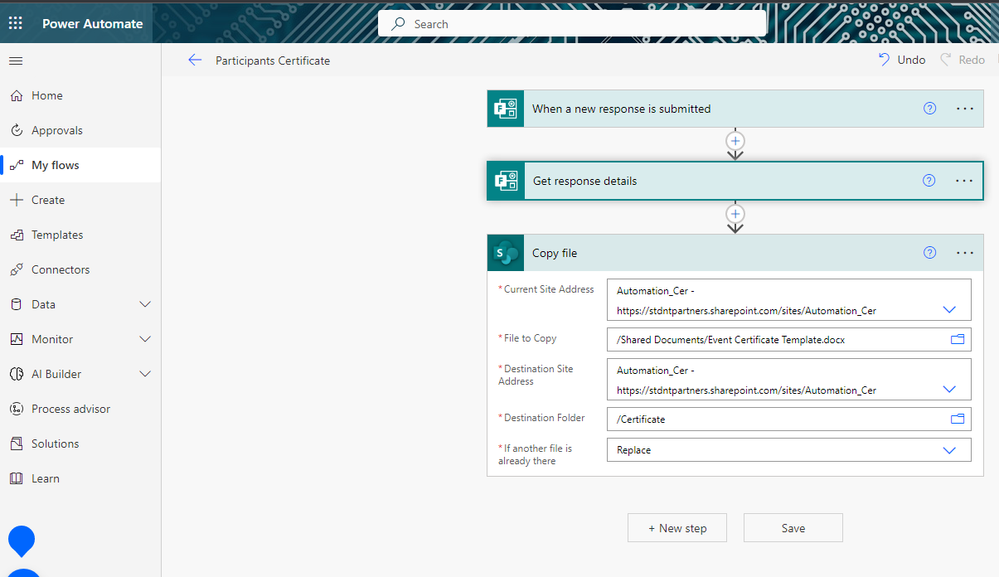The height and width of the screenshot is (577, 999).
Task: Click the Approvals icon in sidebar
Action: click(x=17, y=130)
